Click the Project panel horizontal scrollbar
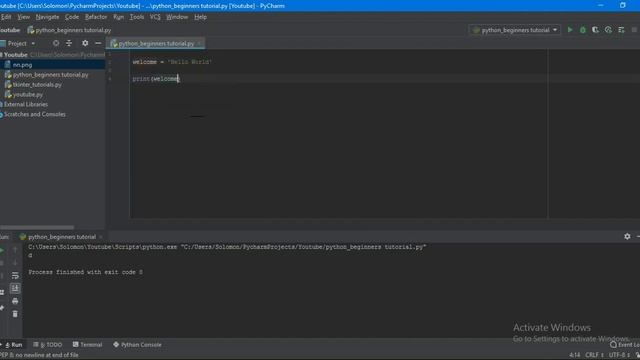Image resolution: width=640 pixels, height=360 pixels. pos(37,227)
